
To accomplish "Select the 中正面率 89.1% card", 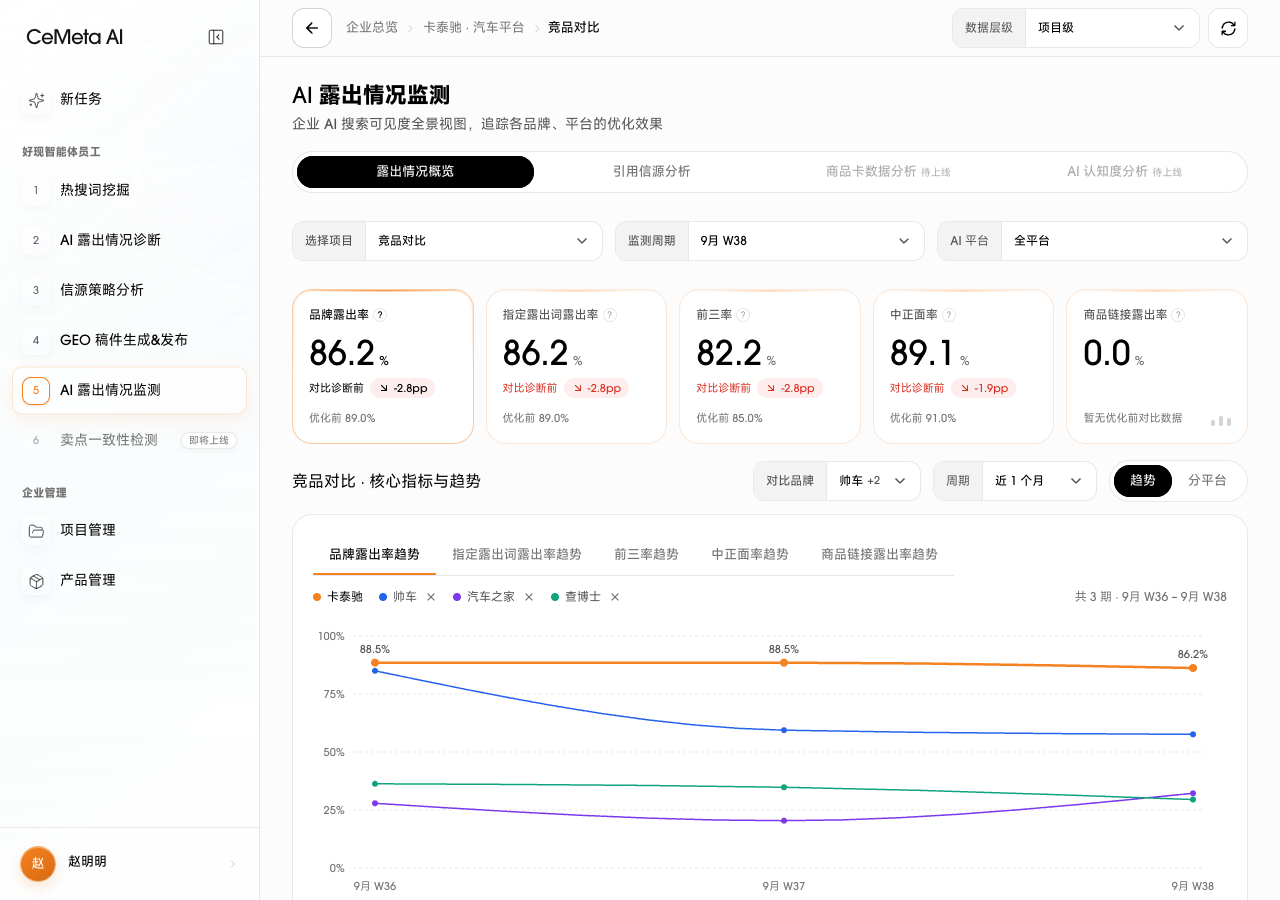I will click(964, 367).
